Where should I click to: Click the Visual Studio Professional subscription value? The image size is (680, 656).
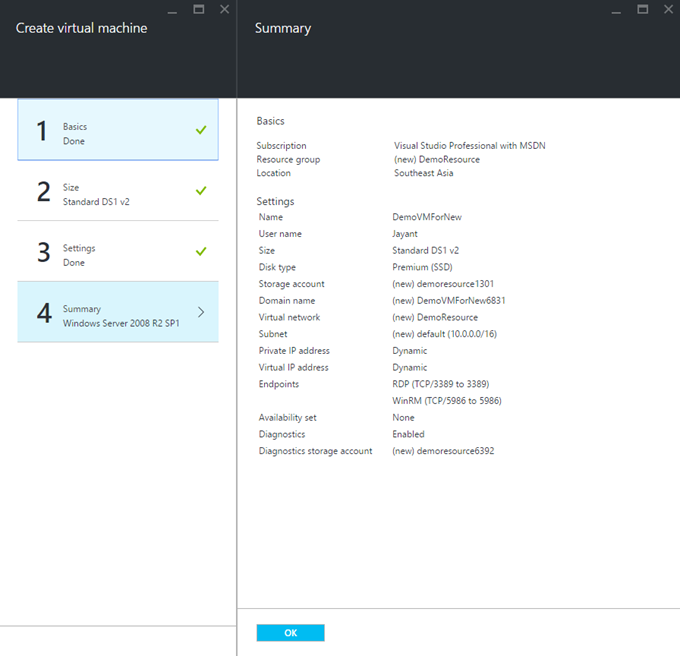coord(469,146)
